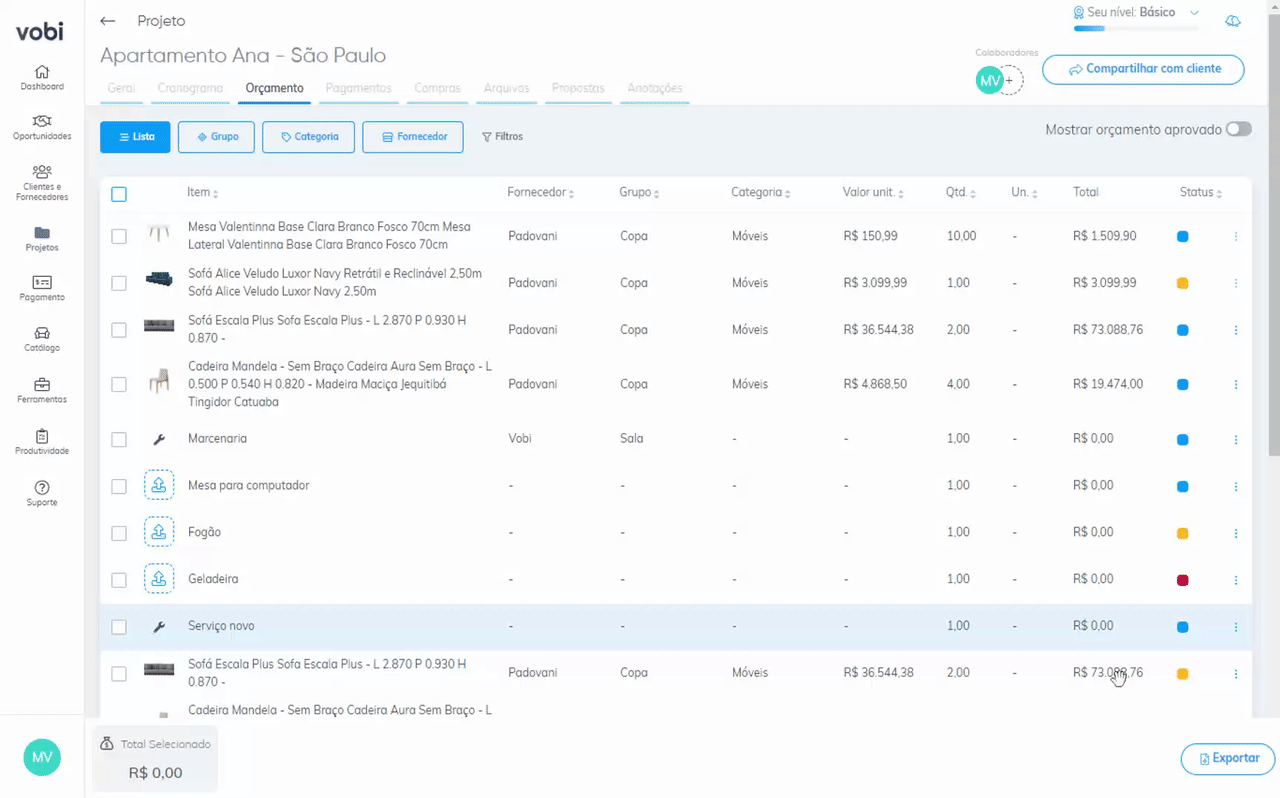Open Dashboard from the sidebar
The height and width of the screenshot is (798, 1280).
[42, 77]
